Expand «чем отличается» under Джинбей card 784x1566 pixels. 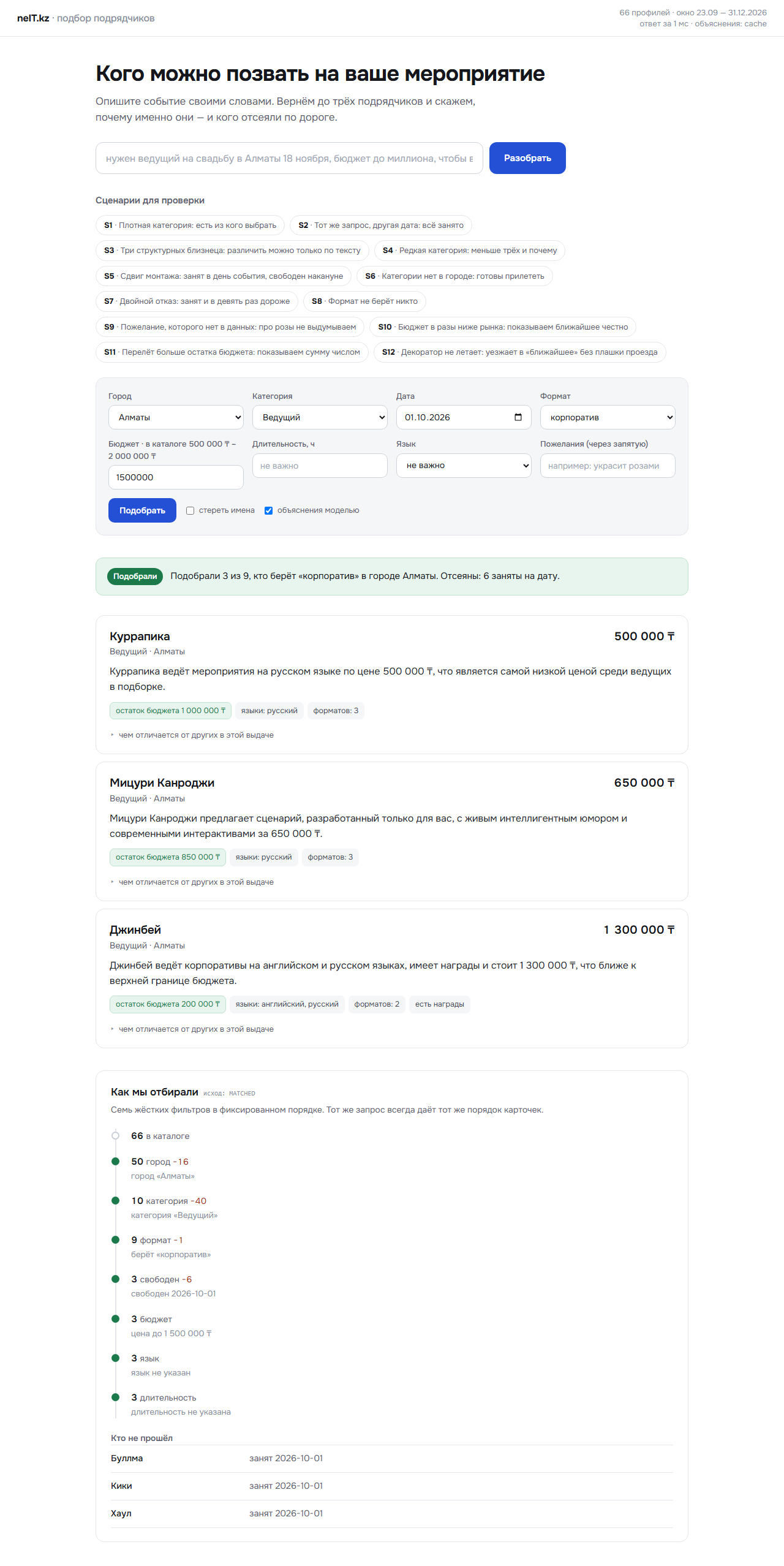click(x=192, y=1029)
